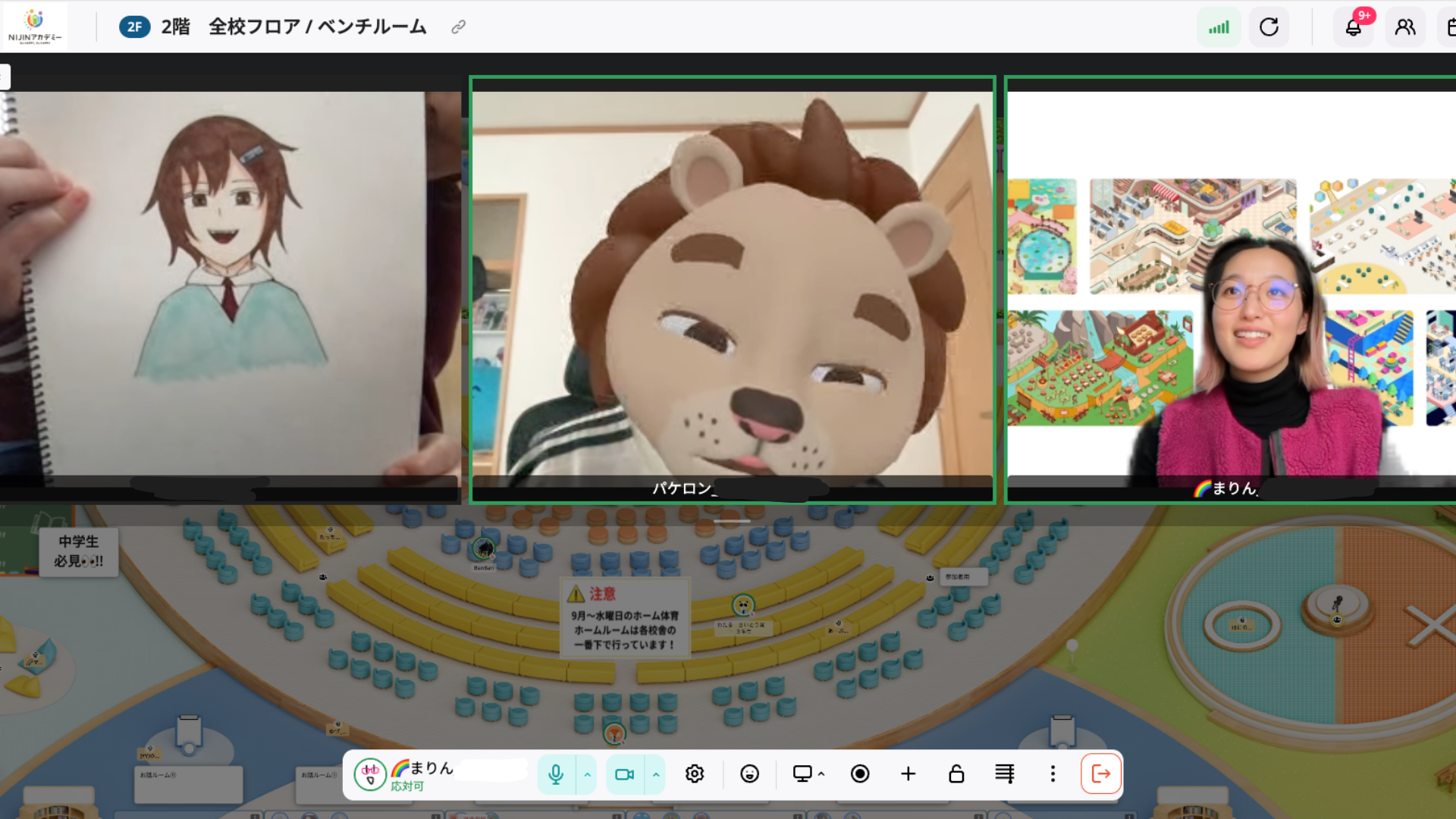This screenshot has width=1456, height=819.
Task: Toggle the microphone in the bottom toolbar
Action: click(556, 773)
